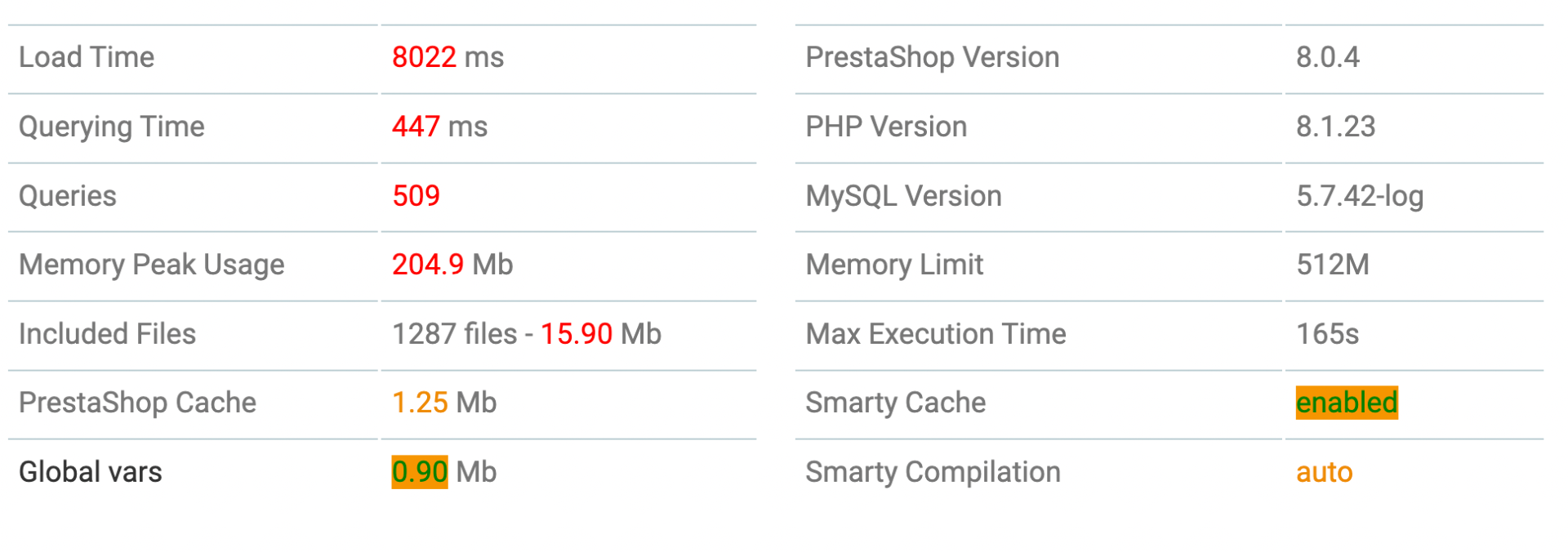1568x552 pixels.
Task: Click the Querying Time label
Action: (x=111, y=127)
